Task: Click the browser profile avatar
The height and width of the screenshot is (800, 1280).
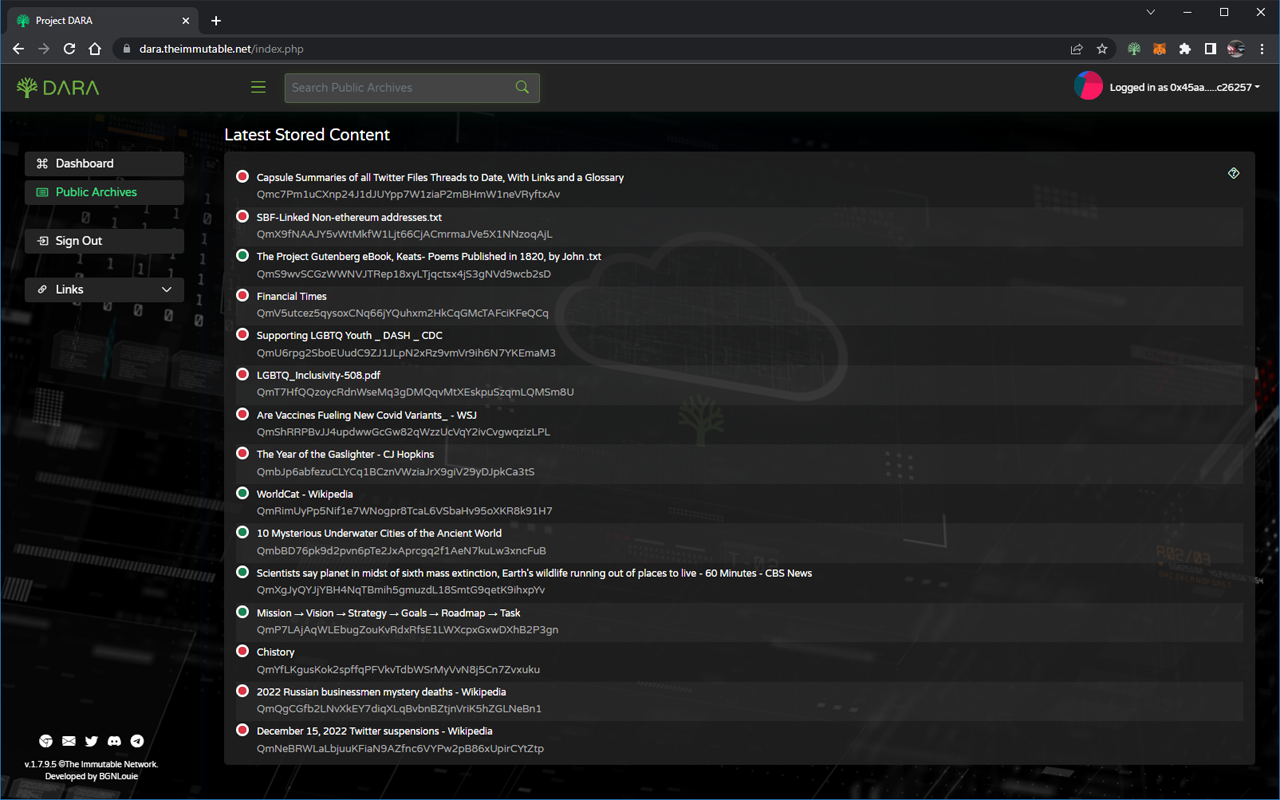Action: tap(1236, 49)
